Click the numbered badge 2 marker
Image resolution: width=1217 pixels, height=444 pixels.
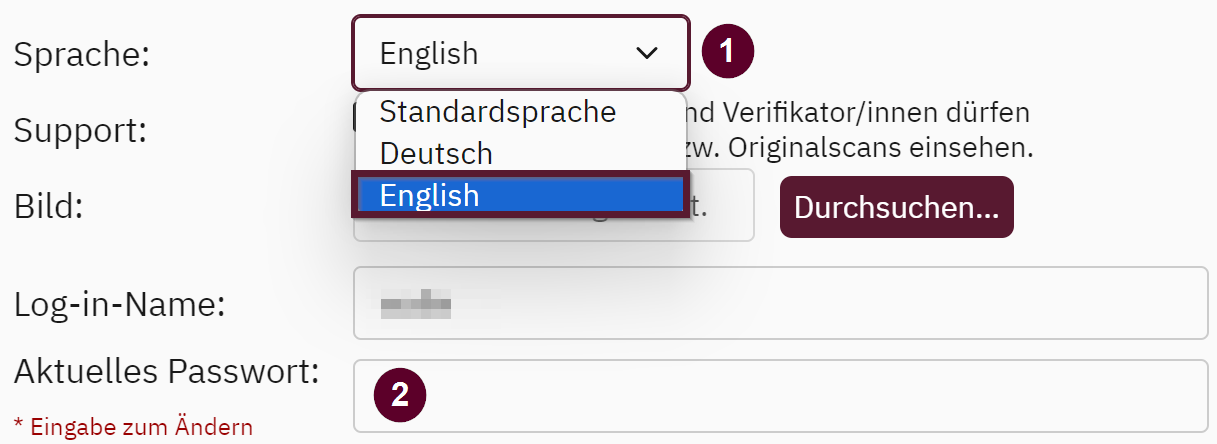[x=400, y=394]
